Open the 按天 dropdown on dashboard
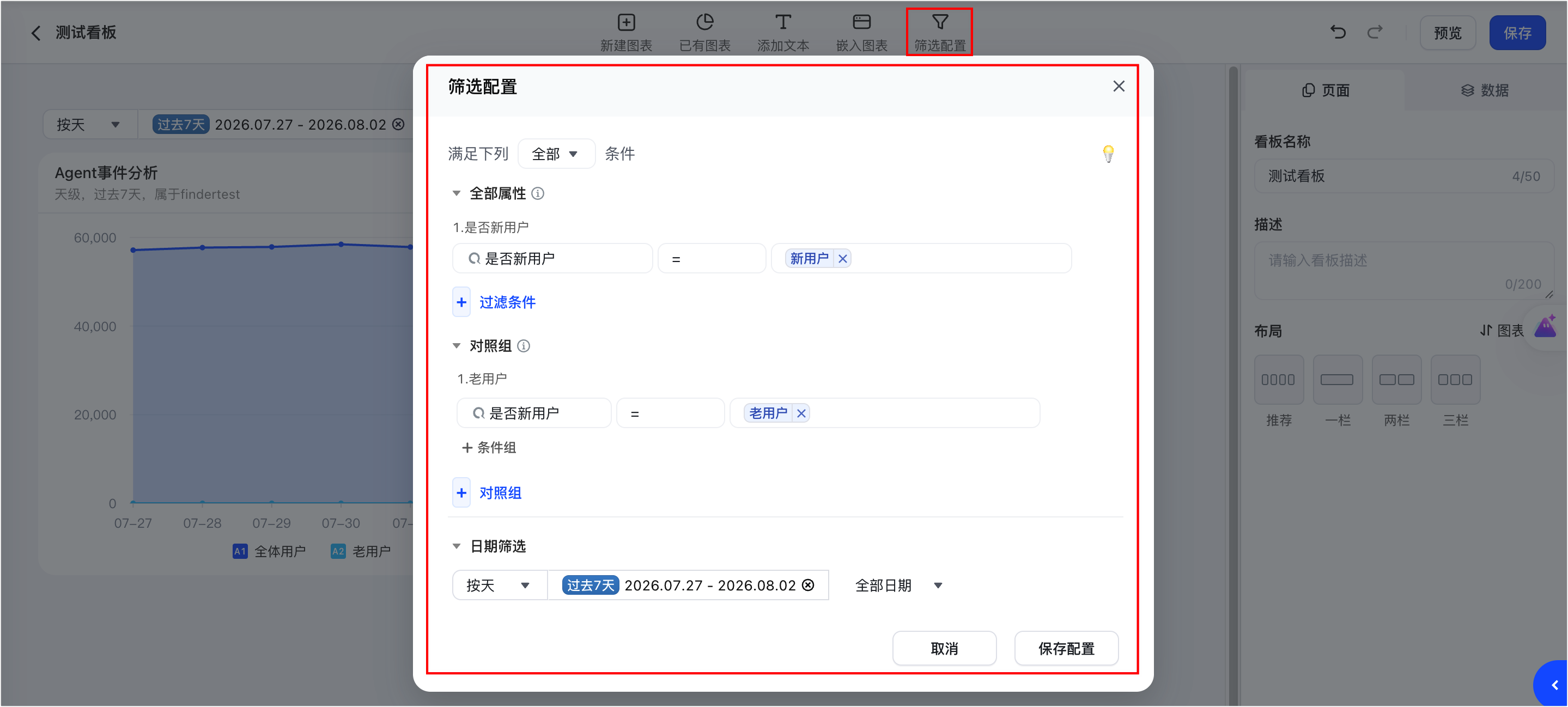Screen dimensions: 1568x707 tap(89, 125)
